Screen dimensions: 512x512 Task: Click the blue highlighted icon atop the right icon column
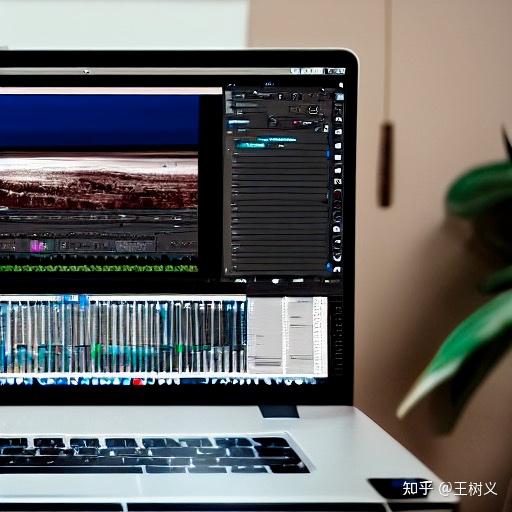click(x=340, y=97)
